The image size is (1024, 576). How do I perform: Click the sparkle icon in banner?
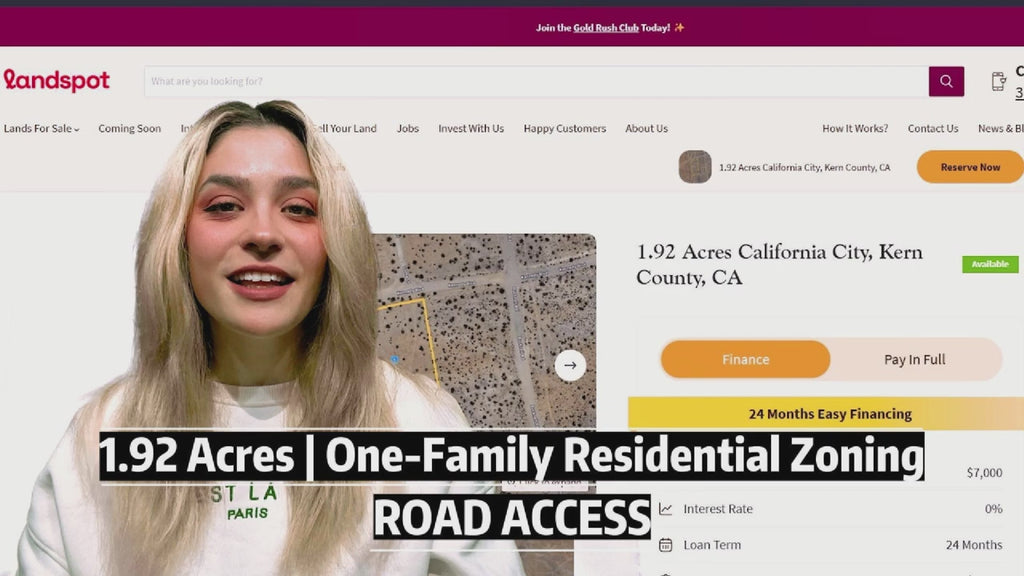[679, 27]
